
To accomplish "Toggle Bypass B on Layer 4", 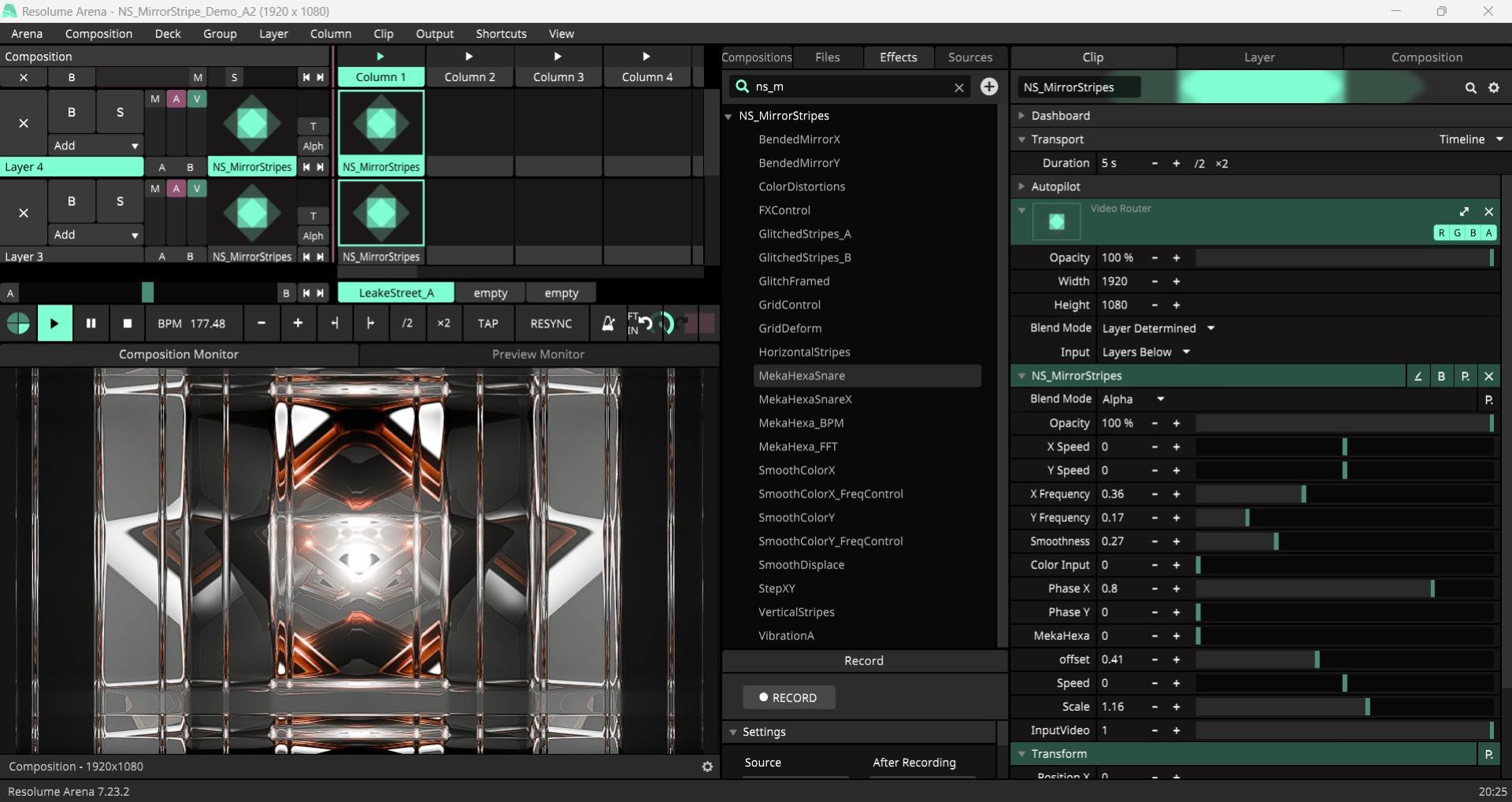I will click(x=72, y=113).
